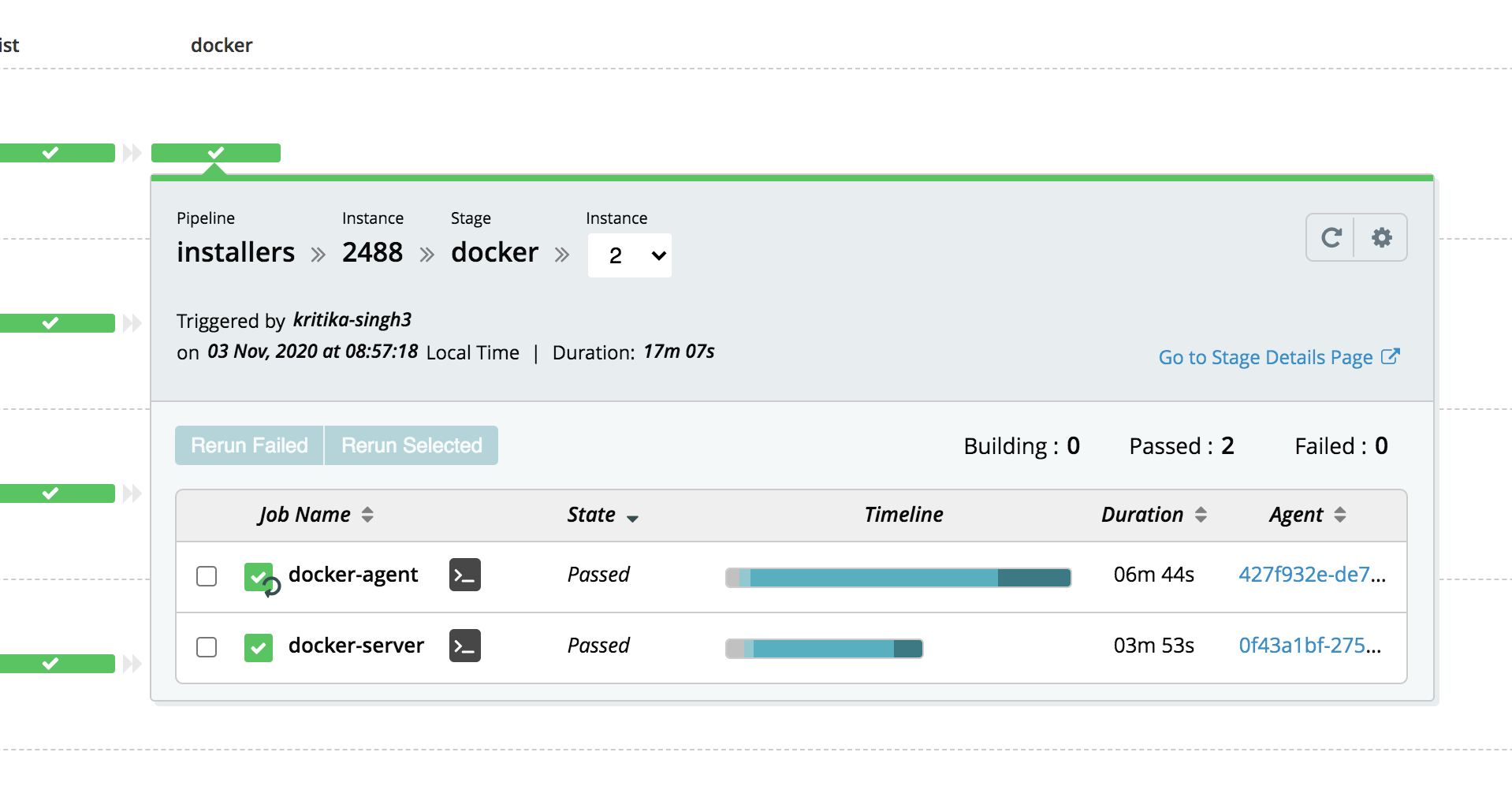
Task: Sort jobs by Duration column
Action: pos(1154,515)
